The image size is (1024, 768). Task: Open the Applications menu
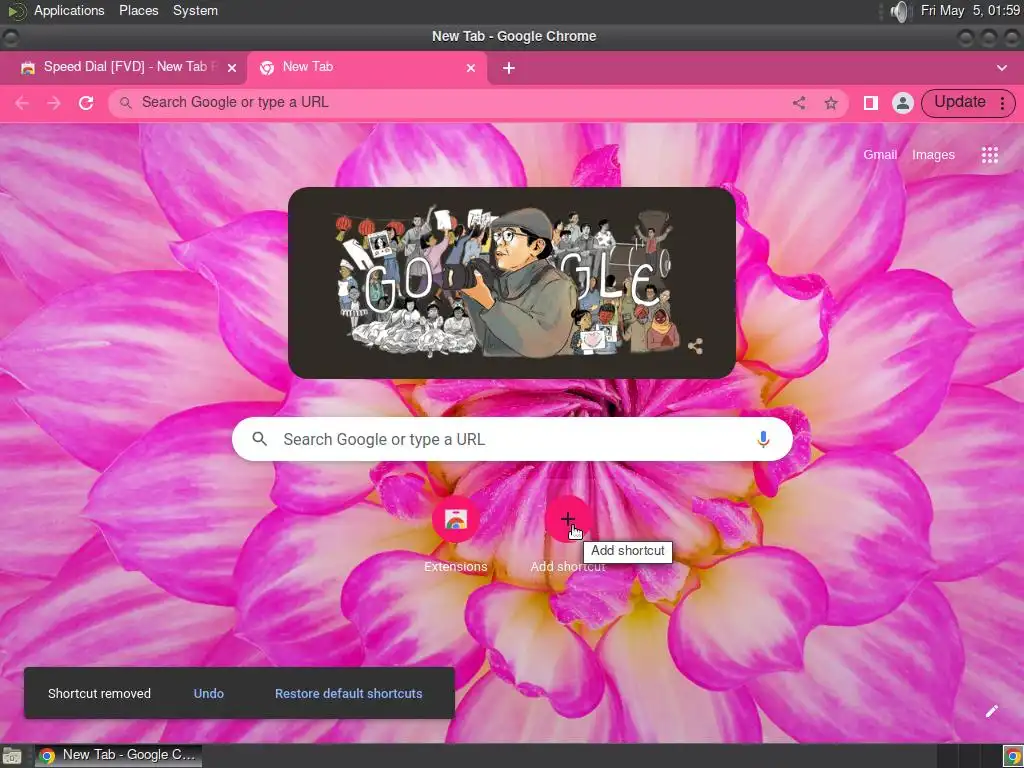(69, 10)
